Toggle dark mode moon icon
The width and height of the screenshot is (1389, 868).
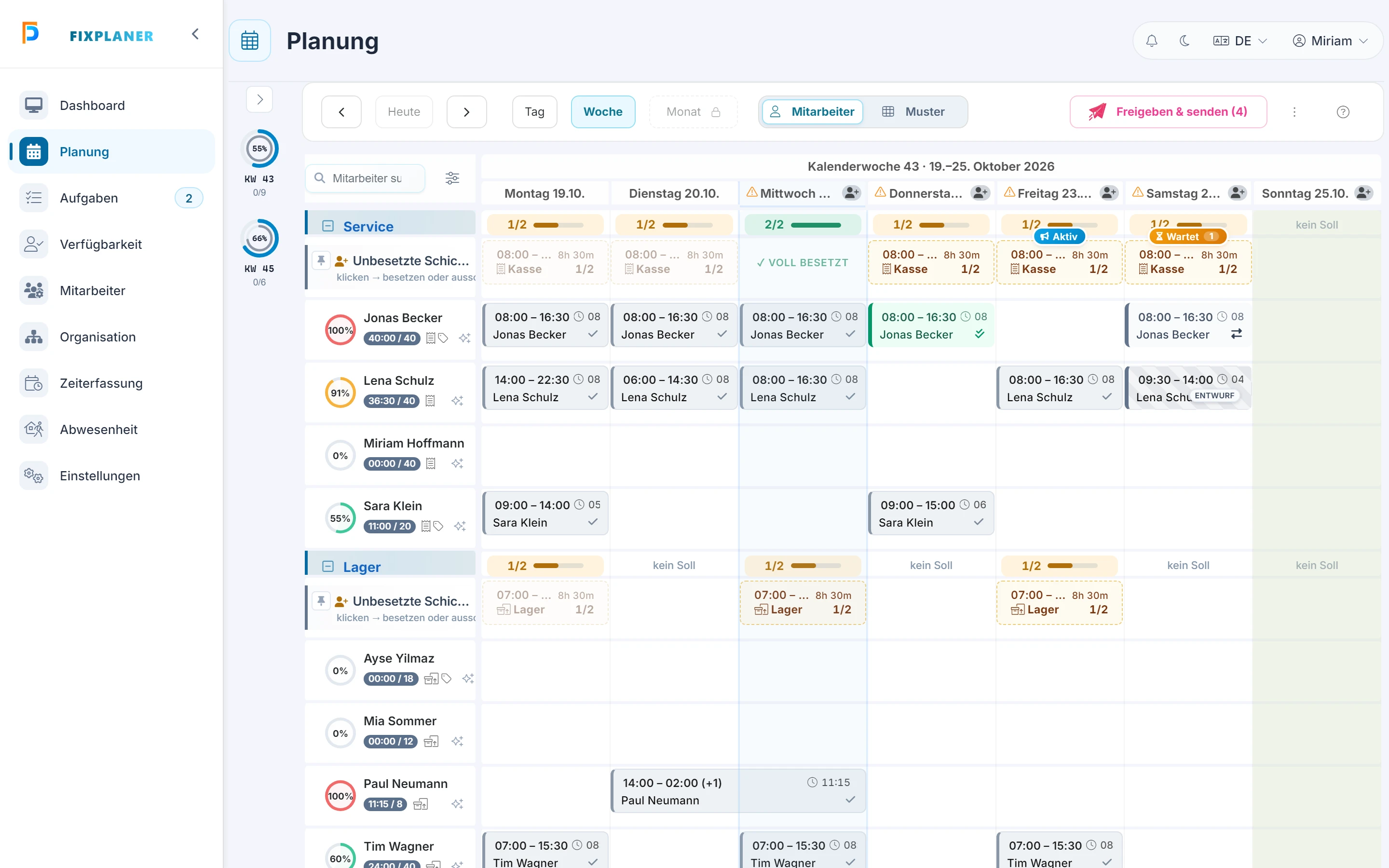[x=1184, y=41]
